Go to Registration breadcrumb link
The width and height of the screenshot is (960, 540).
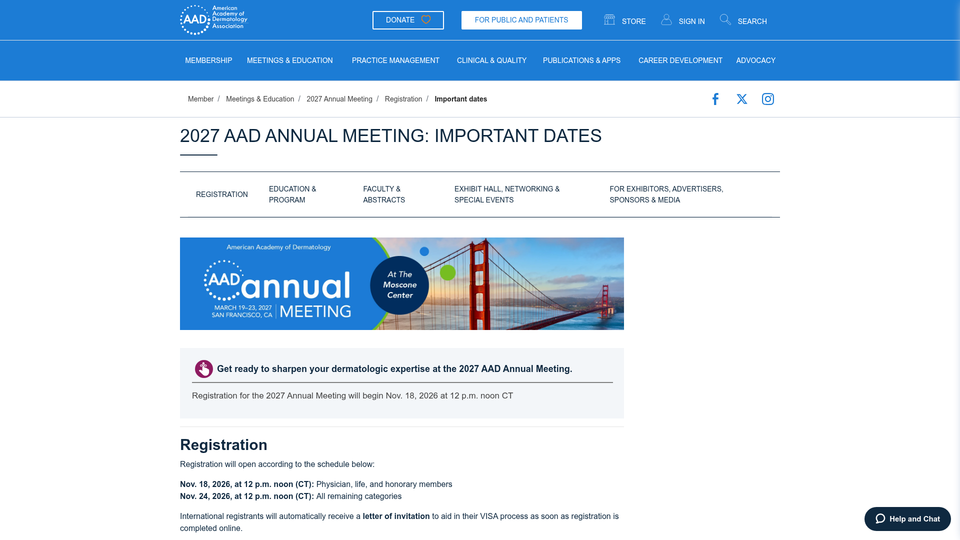click(403, 99)
